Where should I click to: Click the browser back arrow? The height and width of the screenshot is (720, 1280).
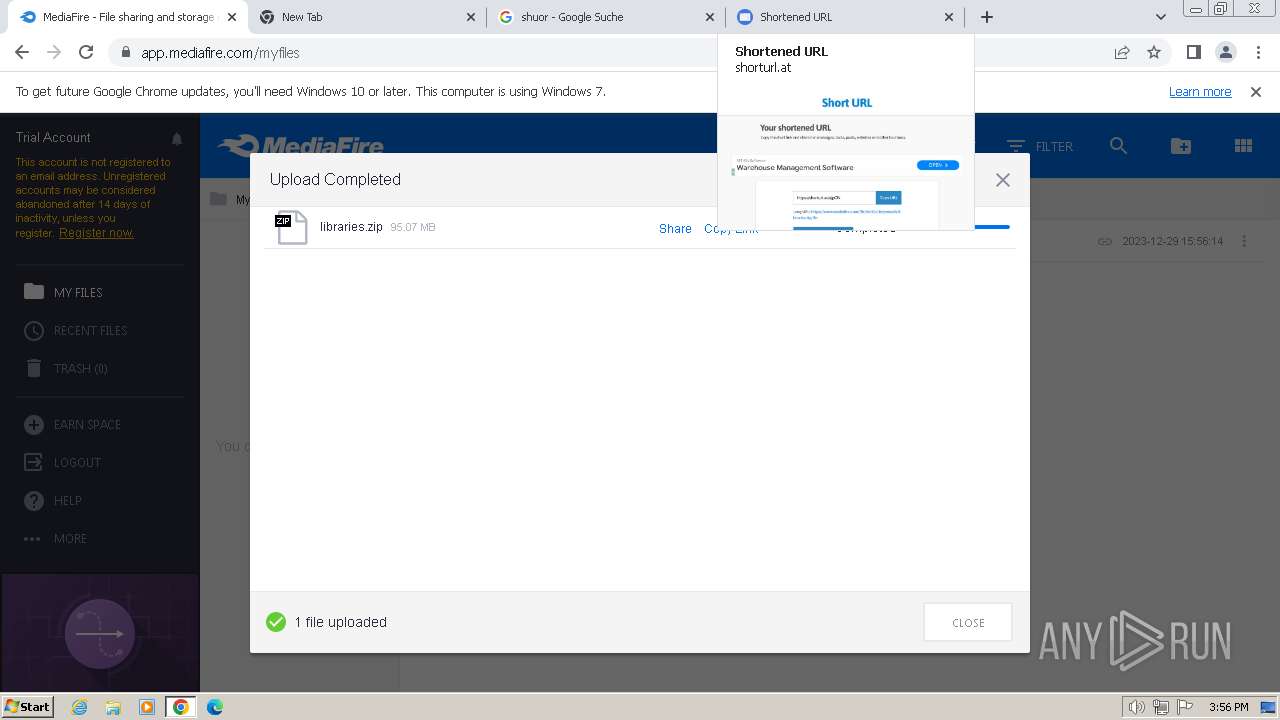coord(22,52)
